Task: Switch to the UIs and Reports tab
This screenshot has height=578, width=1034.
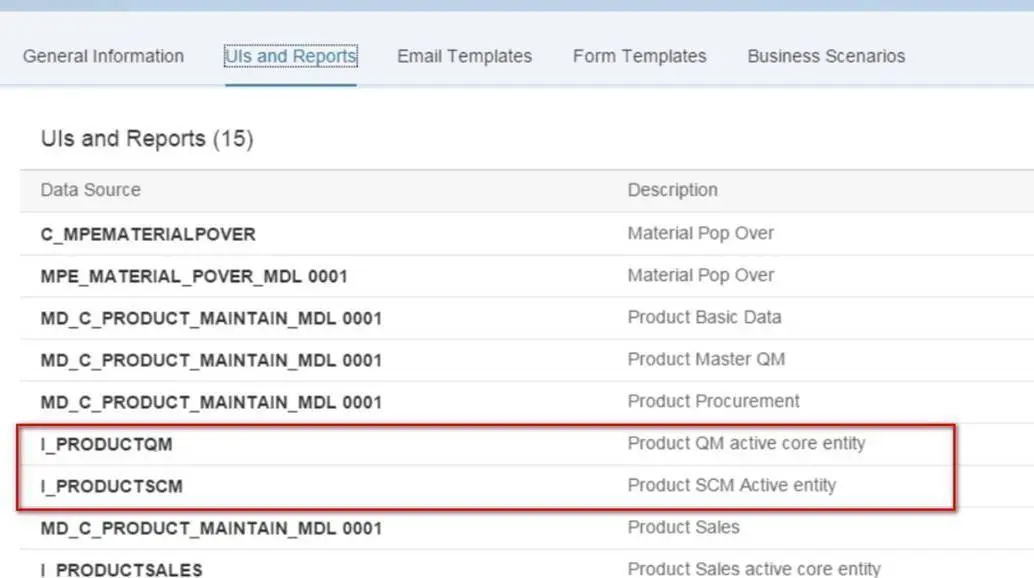Action: click(291, 56)
